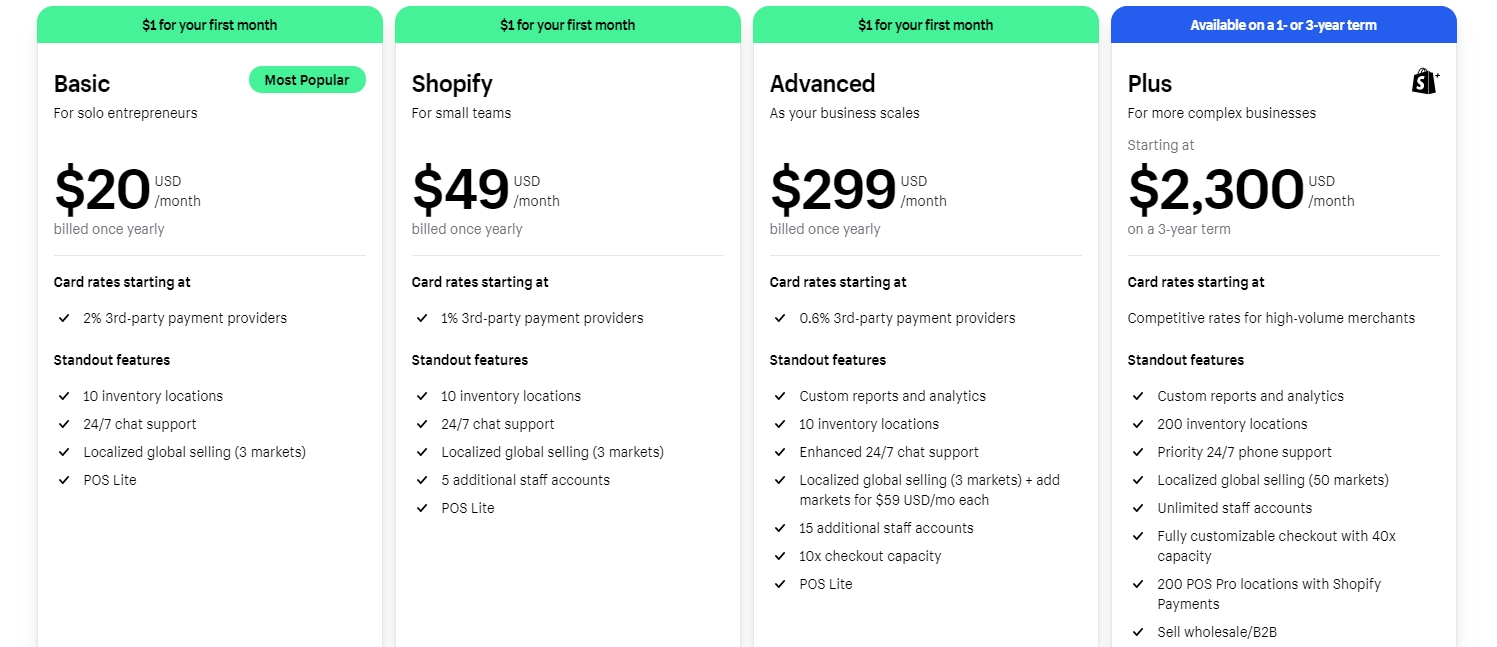The height and width of the screenshot is (647, 1497).
Task: Click the $299 Advanced price
Action: pyautogui.click(x=833, y=190)
